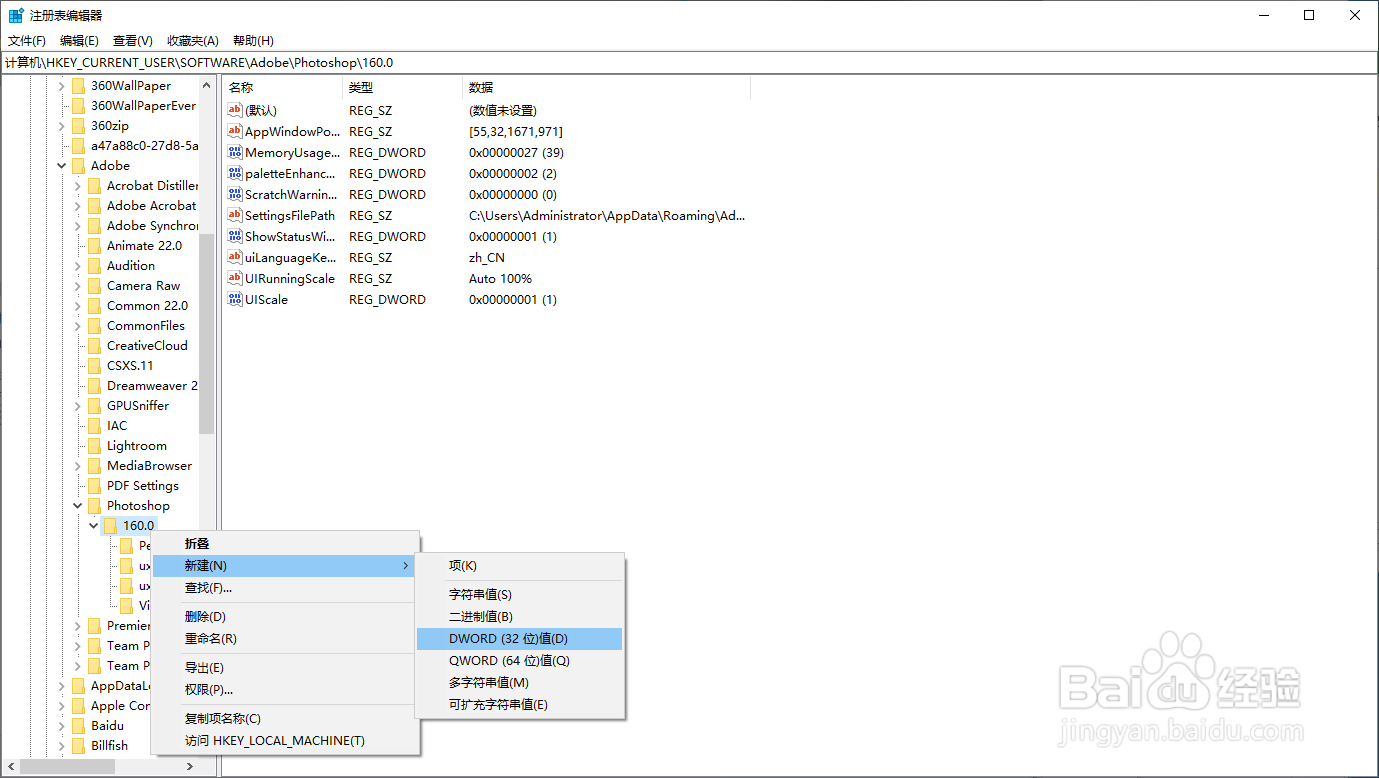Open the 文件(F) menu

point(27,40)
